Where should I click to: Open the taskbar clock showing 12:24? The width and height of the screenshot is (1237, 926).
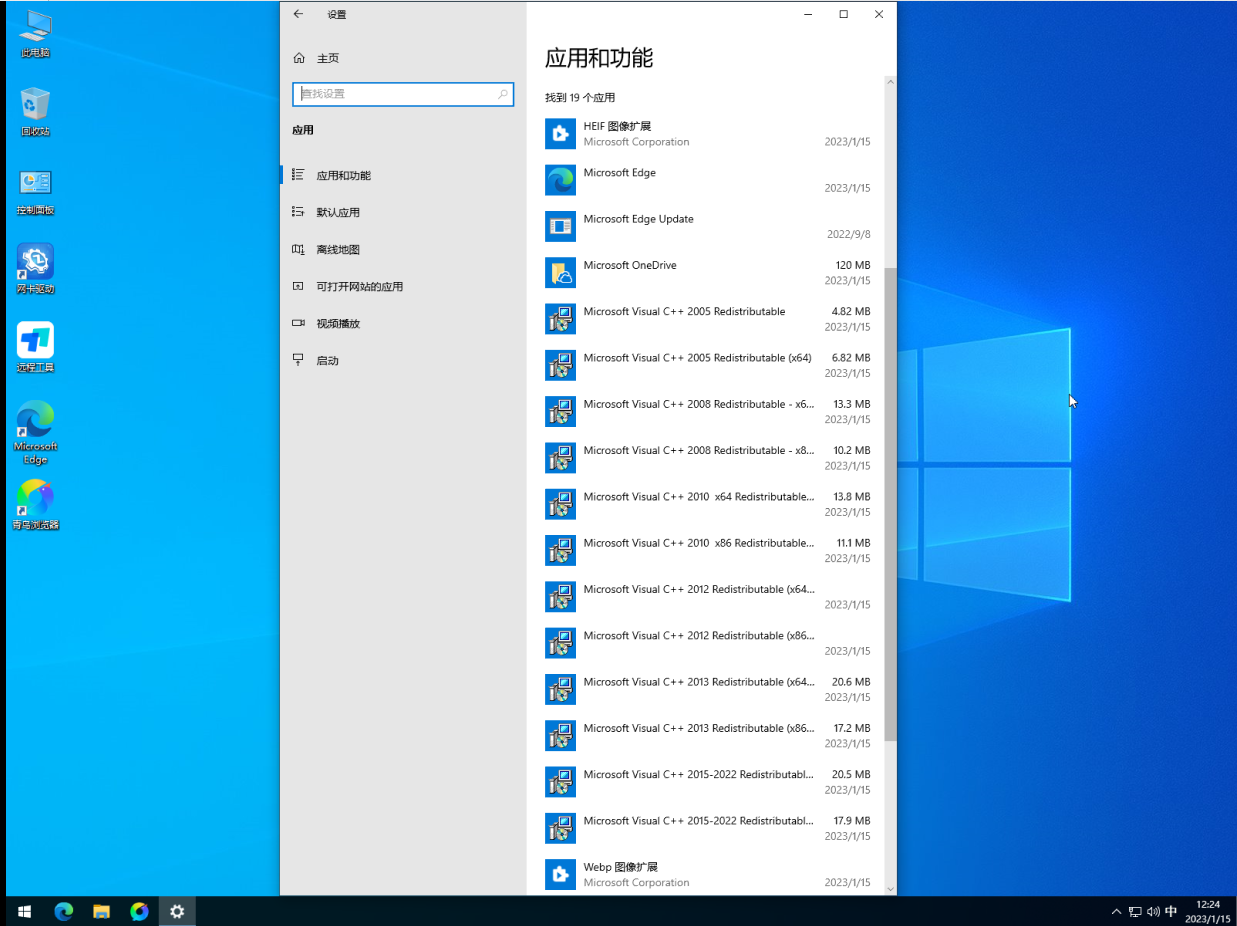tap(1208, 912)
